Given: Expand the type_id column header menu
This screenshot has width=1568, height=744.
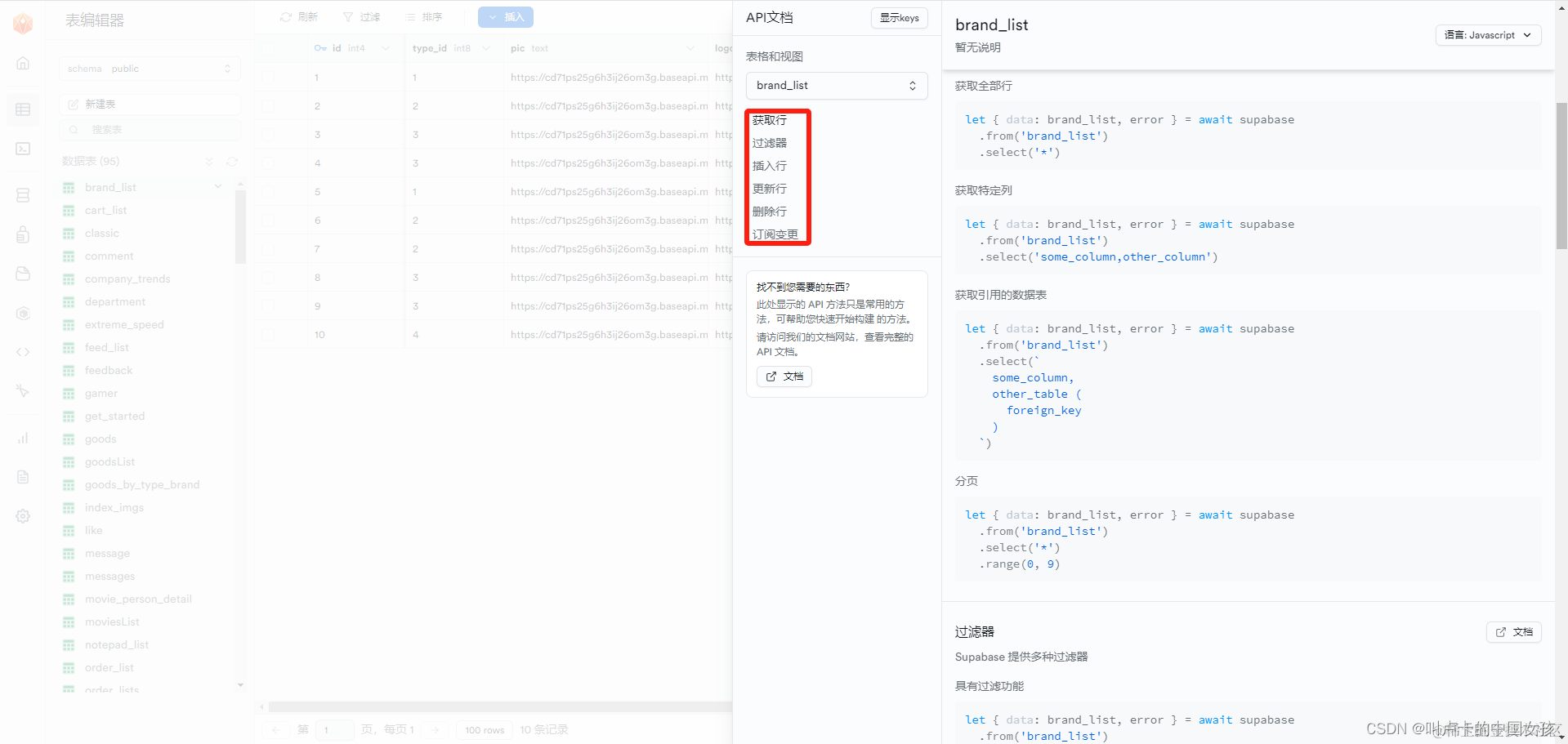Looking at the screenshot, I should (486, 48).
